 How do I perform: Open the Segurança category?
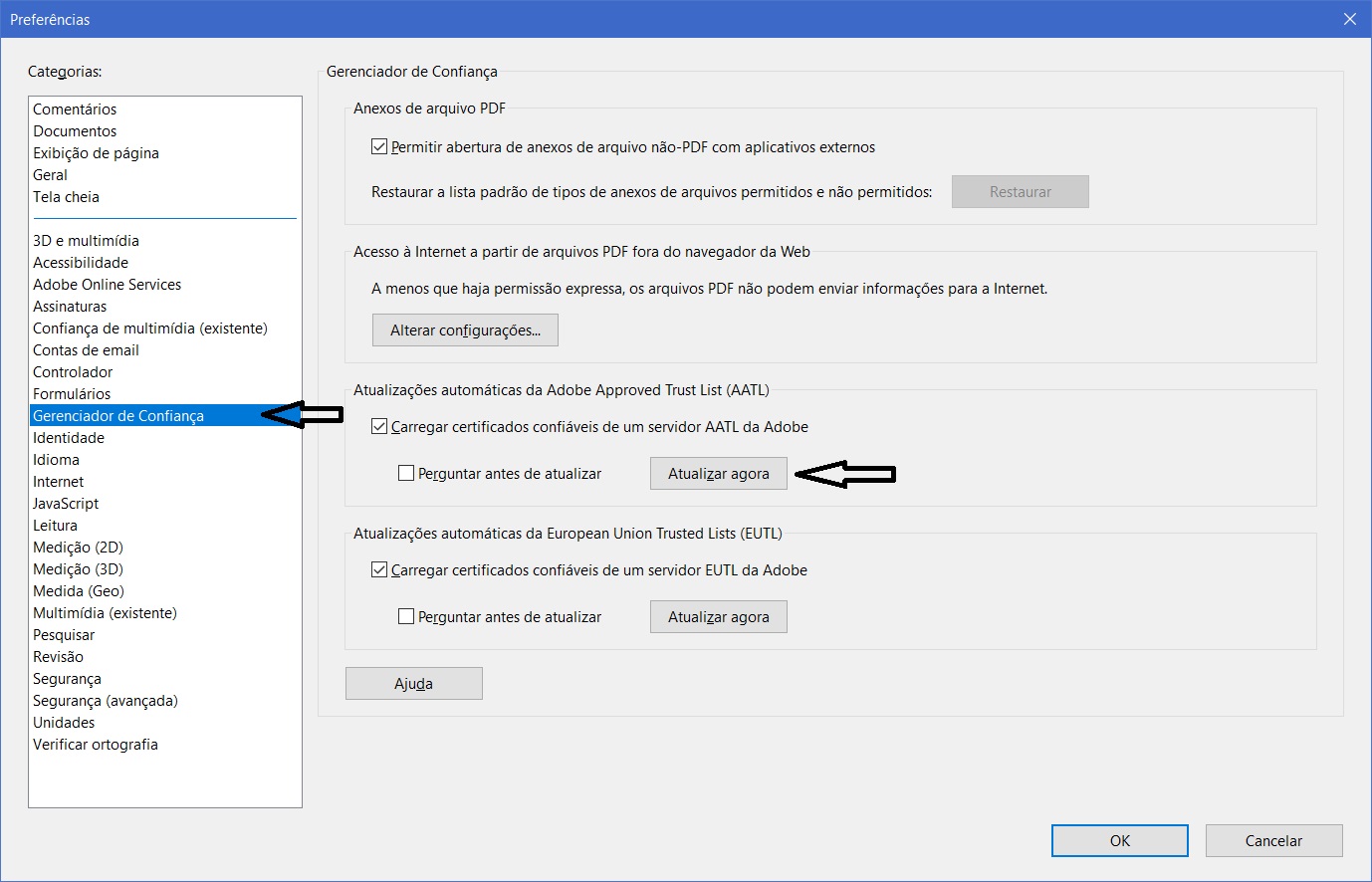pos(67,679)
